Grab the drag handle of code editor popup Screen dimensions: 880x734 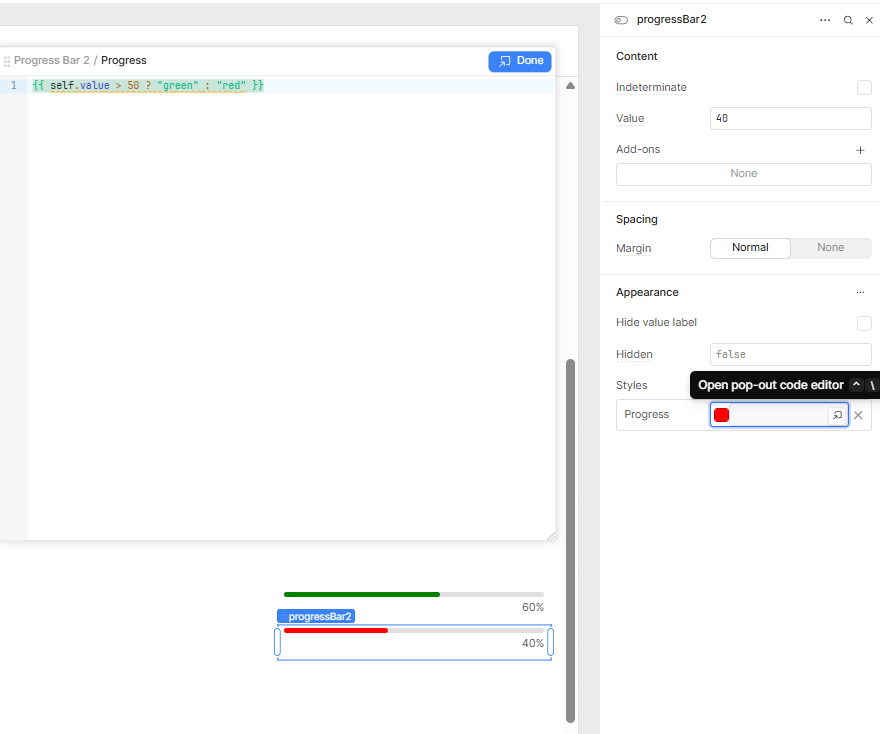pos(7,61)
